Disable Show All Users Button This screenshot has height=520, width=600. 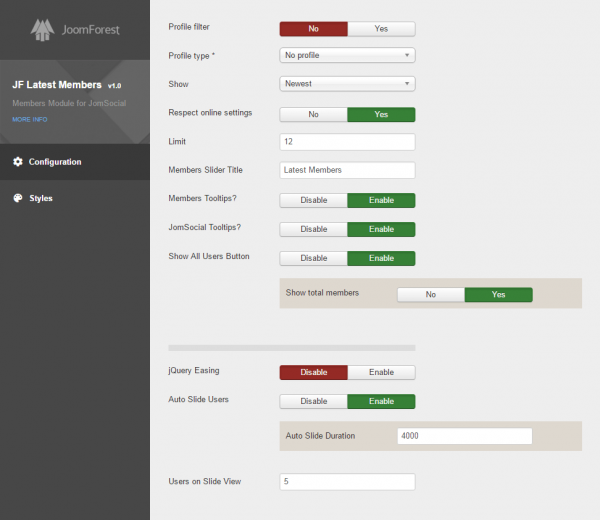313,258
